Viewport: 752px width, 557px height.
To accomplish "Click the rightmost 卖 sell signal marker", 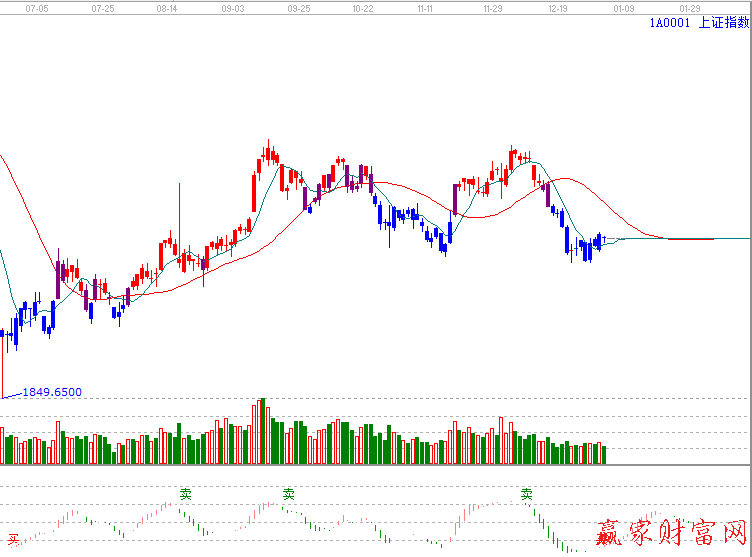I will coord(526,493).
